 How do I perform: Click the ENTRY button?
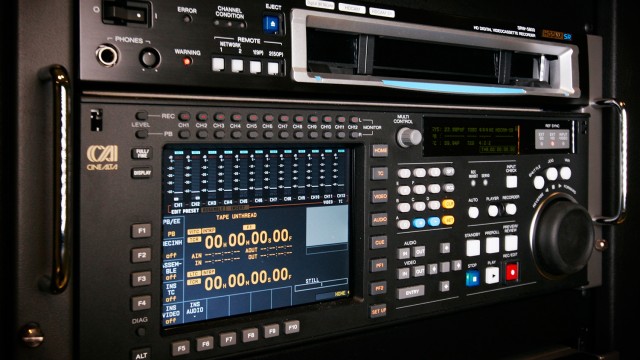[x=410, y=292]
